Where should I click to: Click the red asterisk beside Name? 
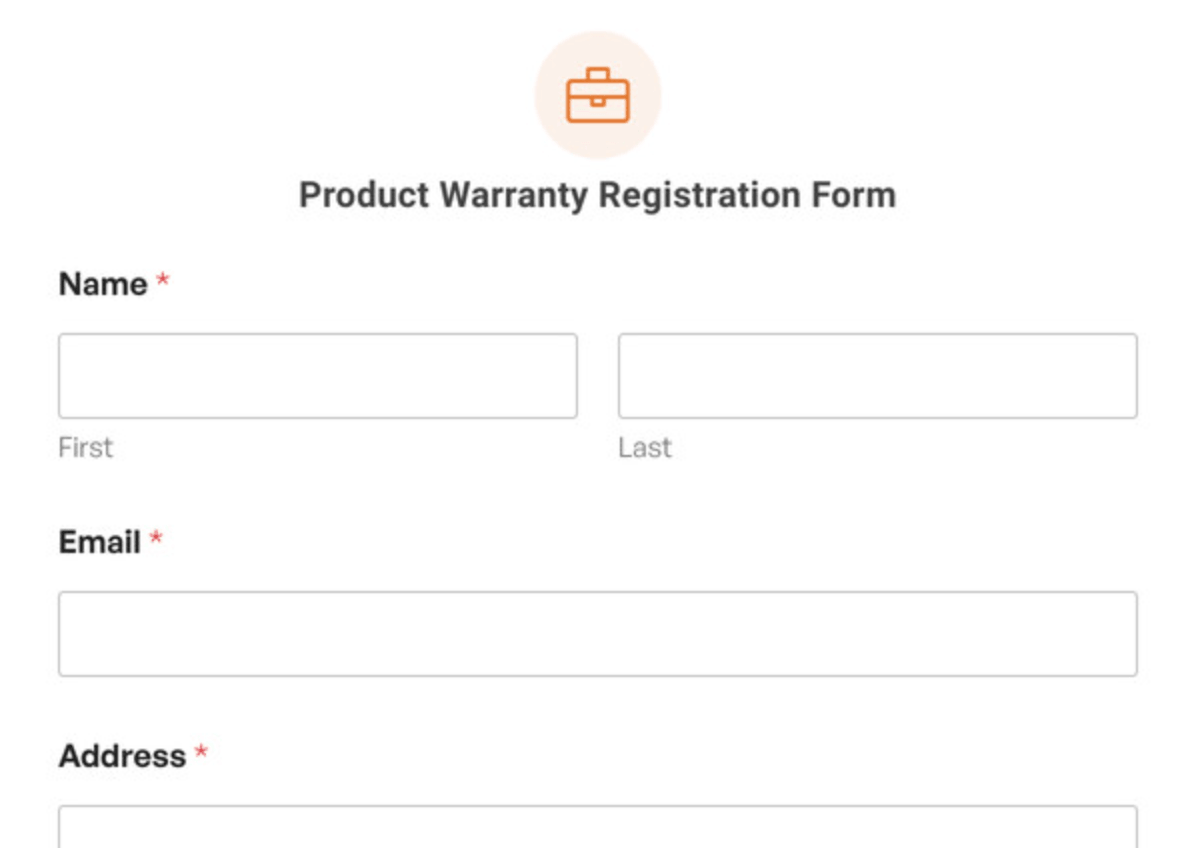point(162,280)
